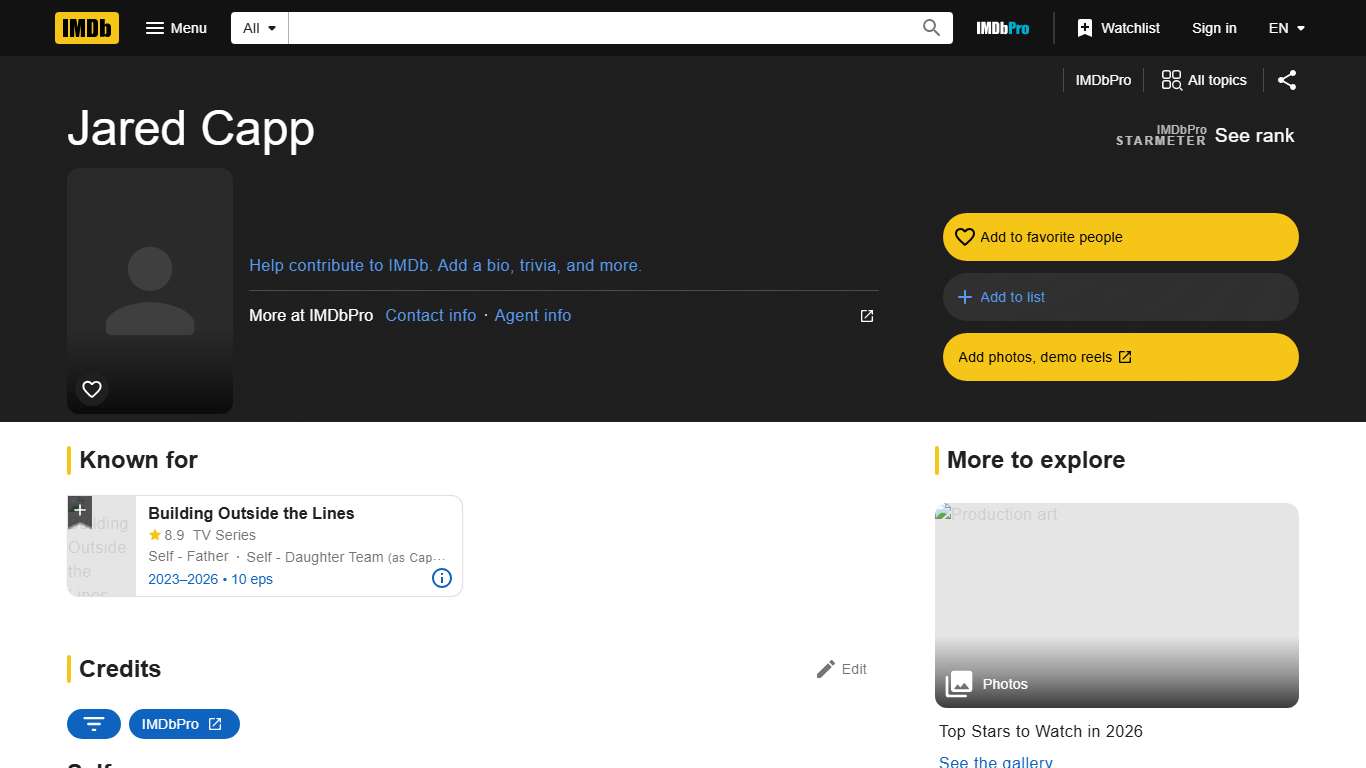
Task: Toggle the heart on Jared Capp's photo
Action: [x=91, y=389]
